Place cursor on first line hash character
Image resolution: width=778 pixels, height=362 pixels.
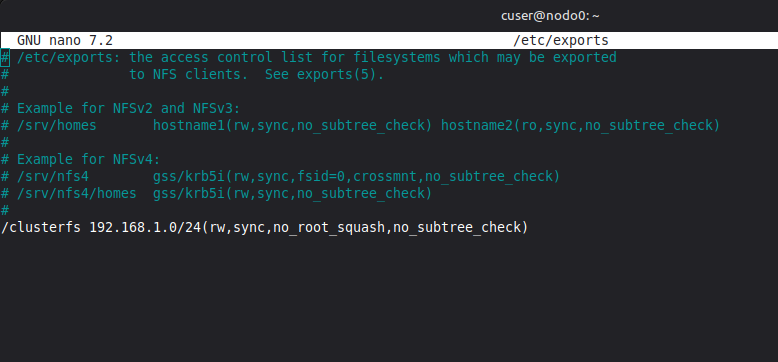click(x=4, y=58)
